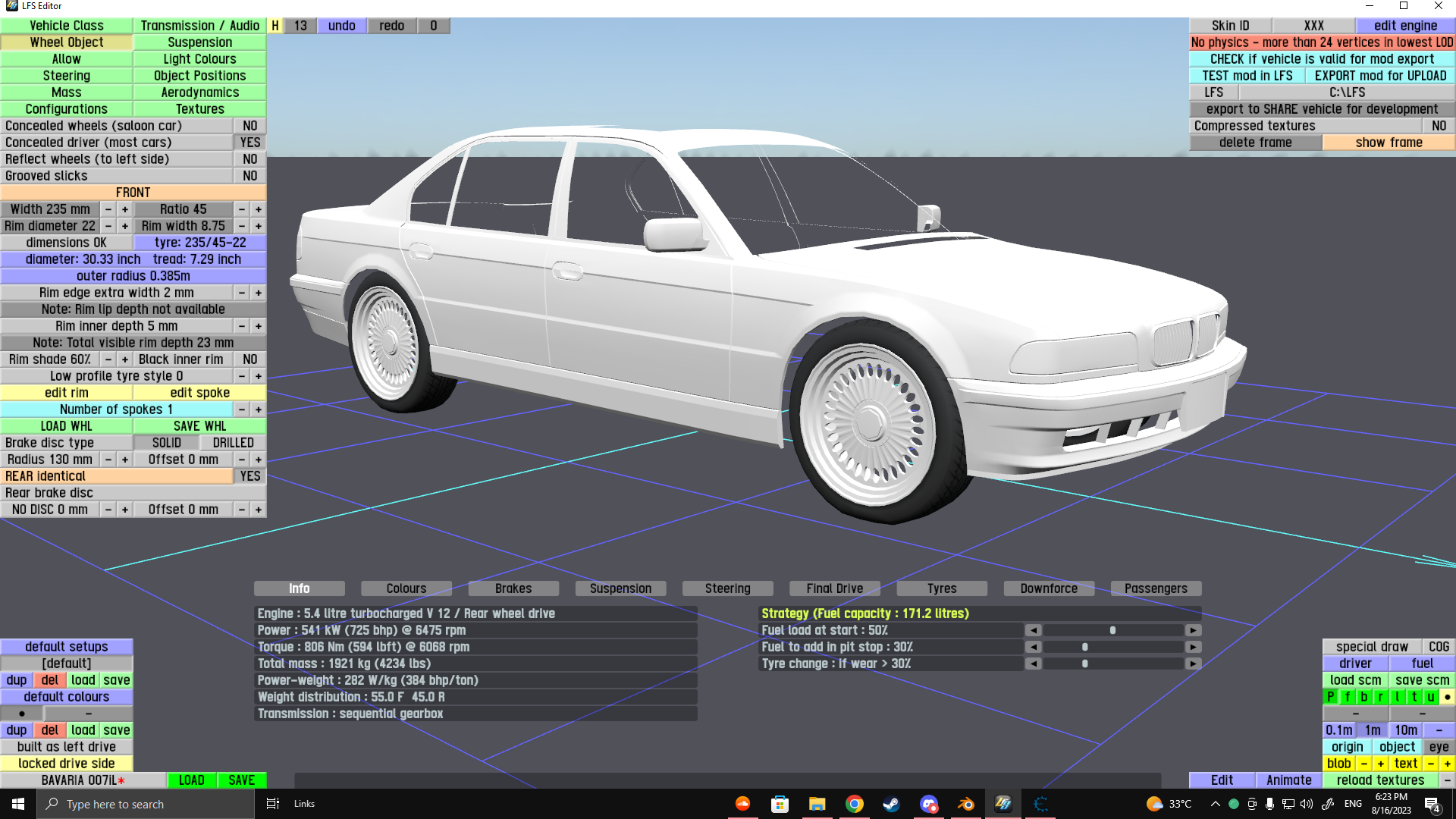The image size is (1456, 819).
Task: Increase tyre width with plus
Action: click(125, 209)
